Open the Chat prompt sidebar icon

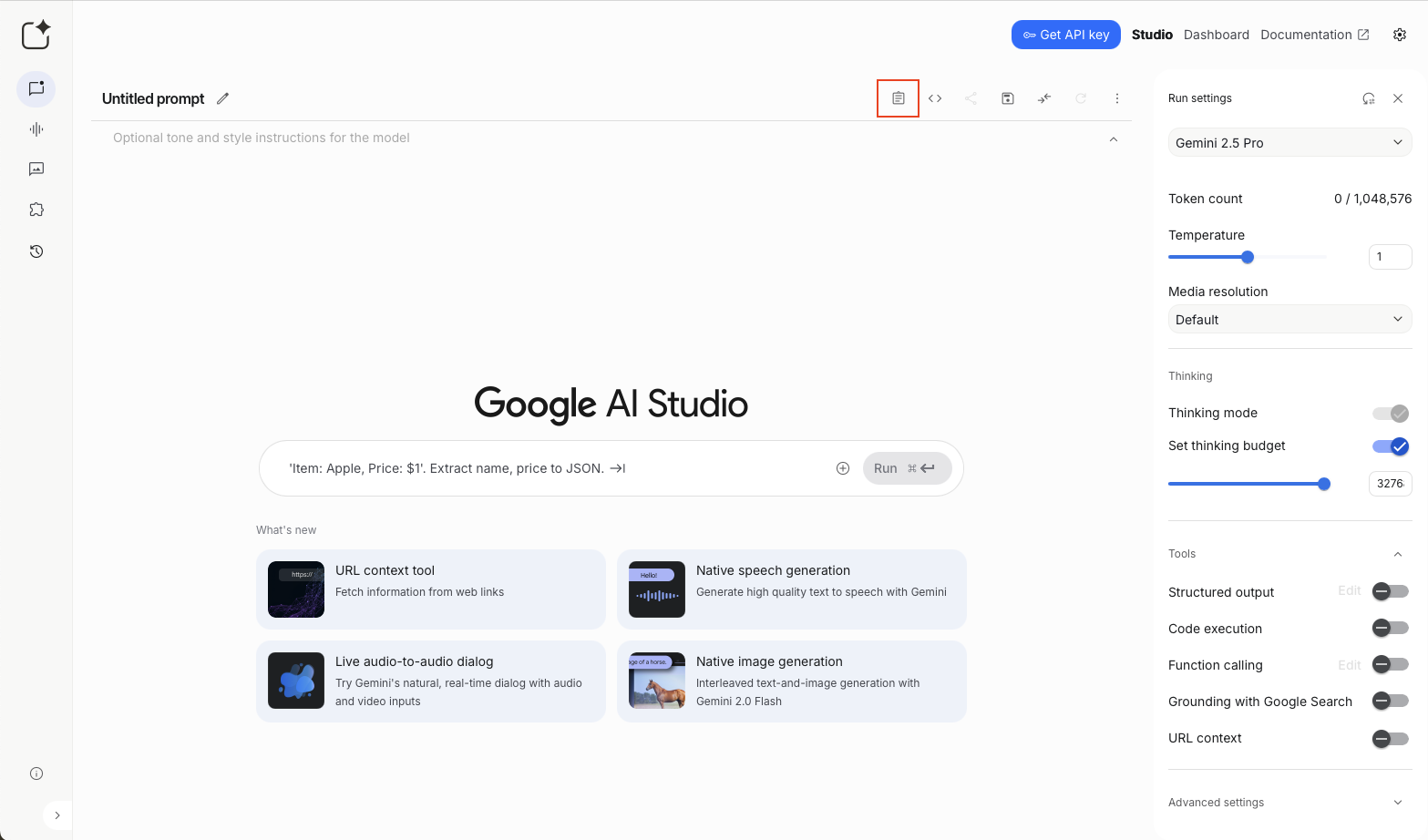[36, 89]
